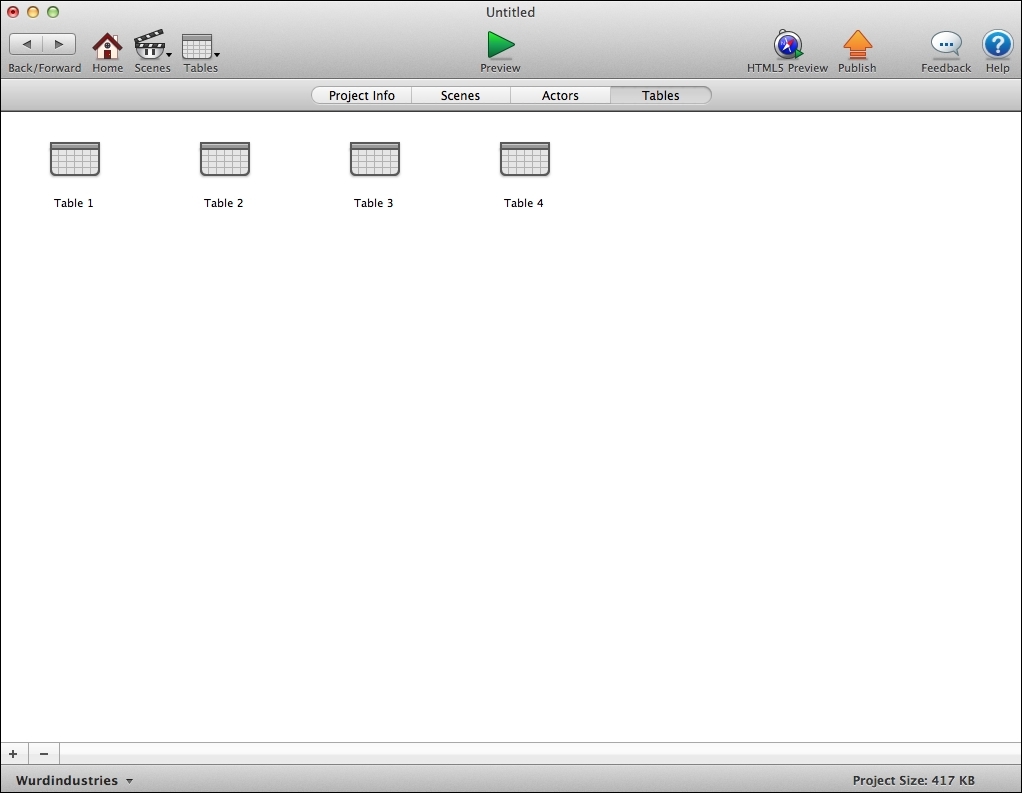Click the Tables grid toolbar icon

tap(197, 46)
